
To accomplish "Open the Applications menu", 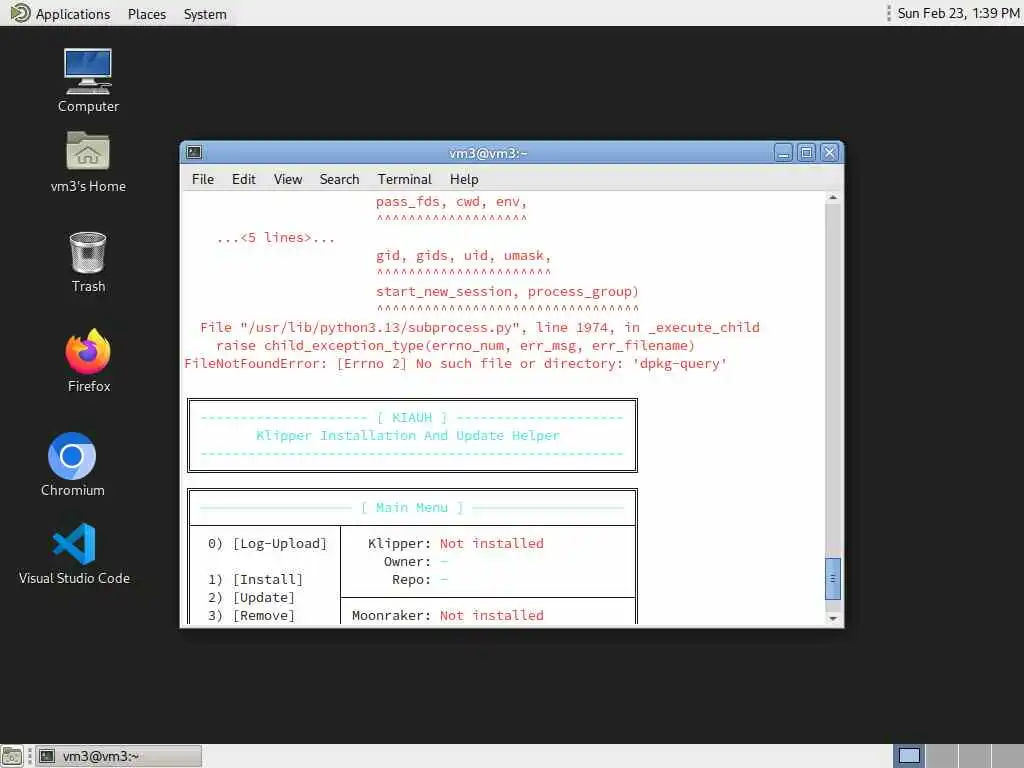I will click(x=72, y=14).
